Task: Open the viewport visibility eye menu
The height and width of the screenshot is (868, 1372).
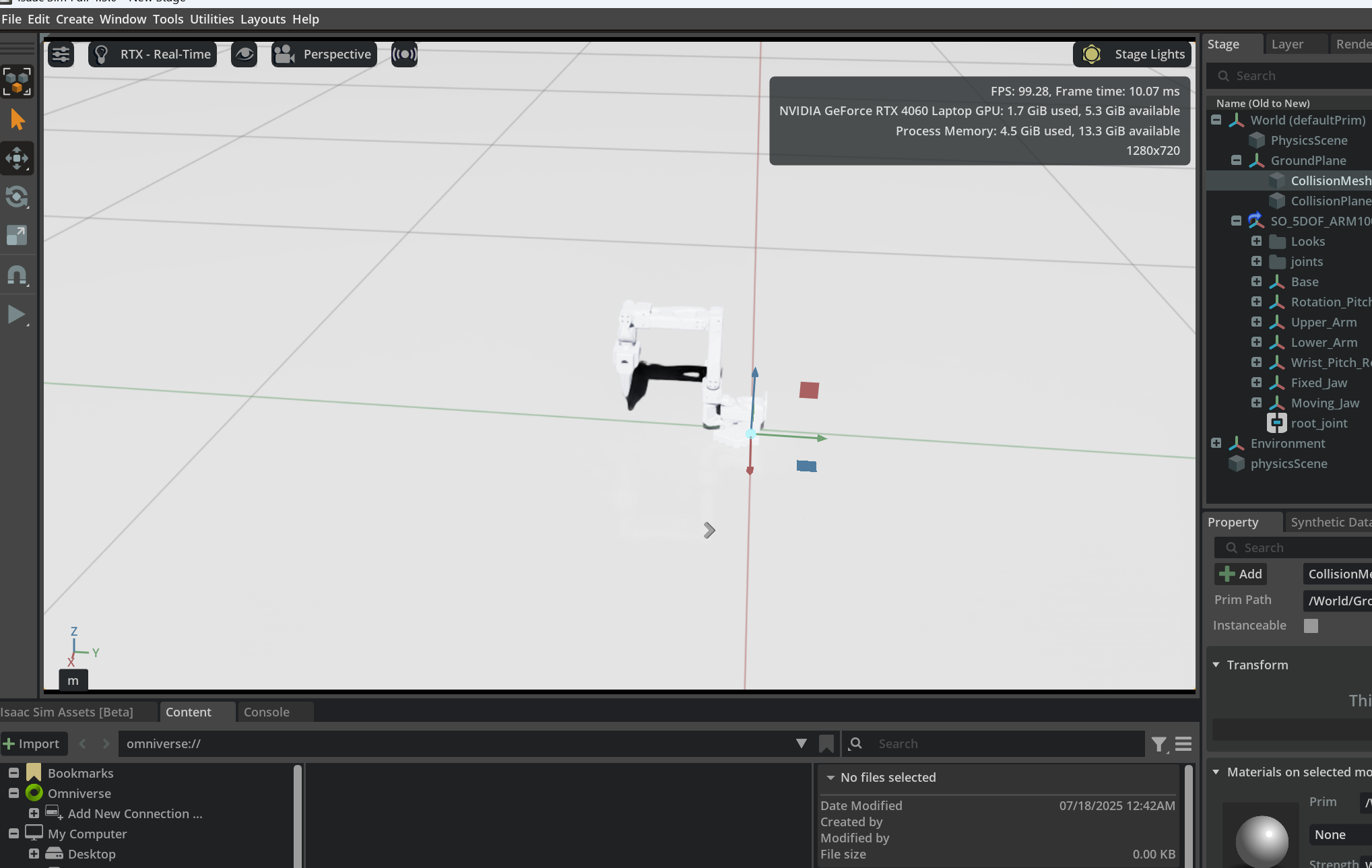Action: pyautogui.click(x=244, y=54)
